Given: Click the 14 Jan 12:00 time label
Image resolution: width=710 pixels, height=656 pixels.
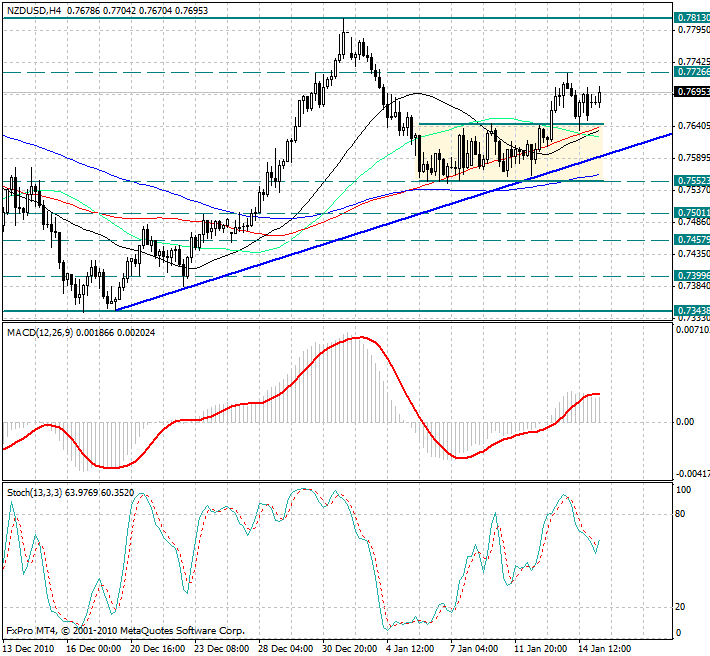Looking at the screenshot, I should point(606,649).
